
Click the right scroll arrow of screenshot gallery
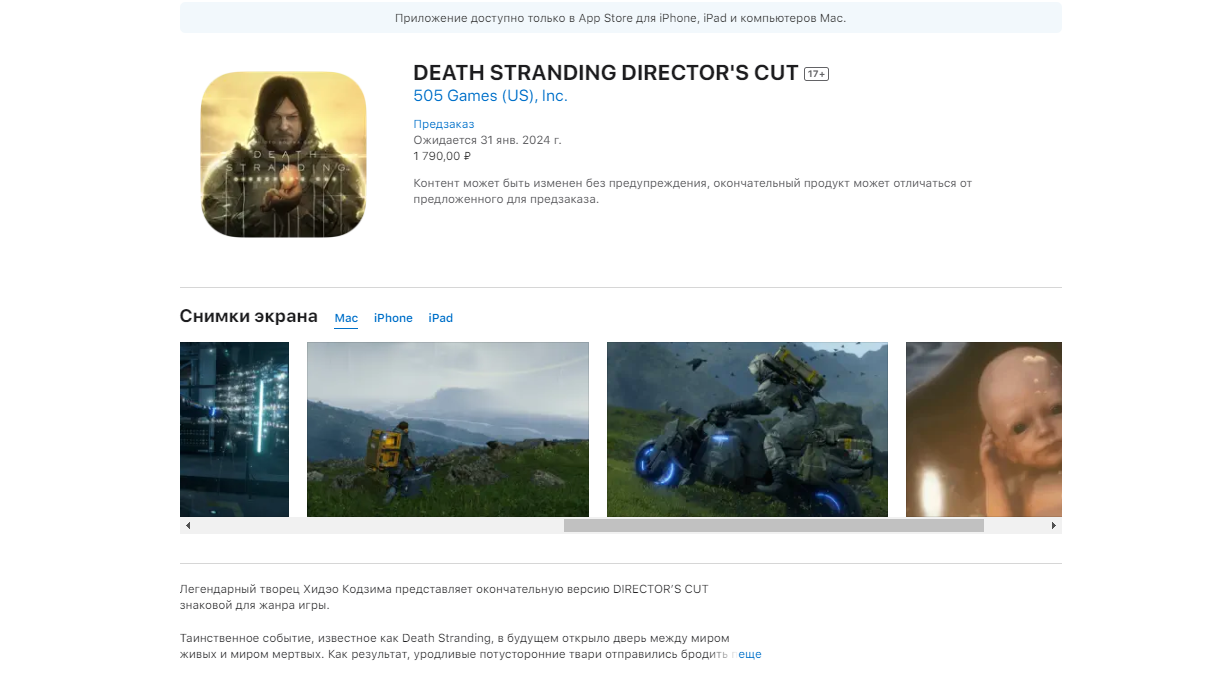1053,525
